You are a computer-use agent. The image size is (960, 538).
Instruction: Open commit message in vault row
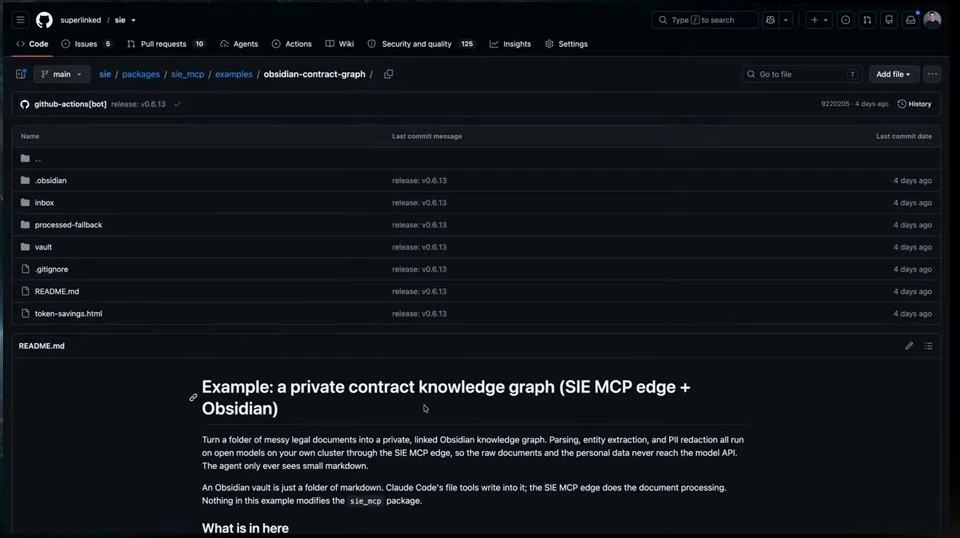[419, 247]
